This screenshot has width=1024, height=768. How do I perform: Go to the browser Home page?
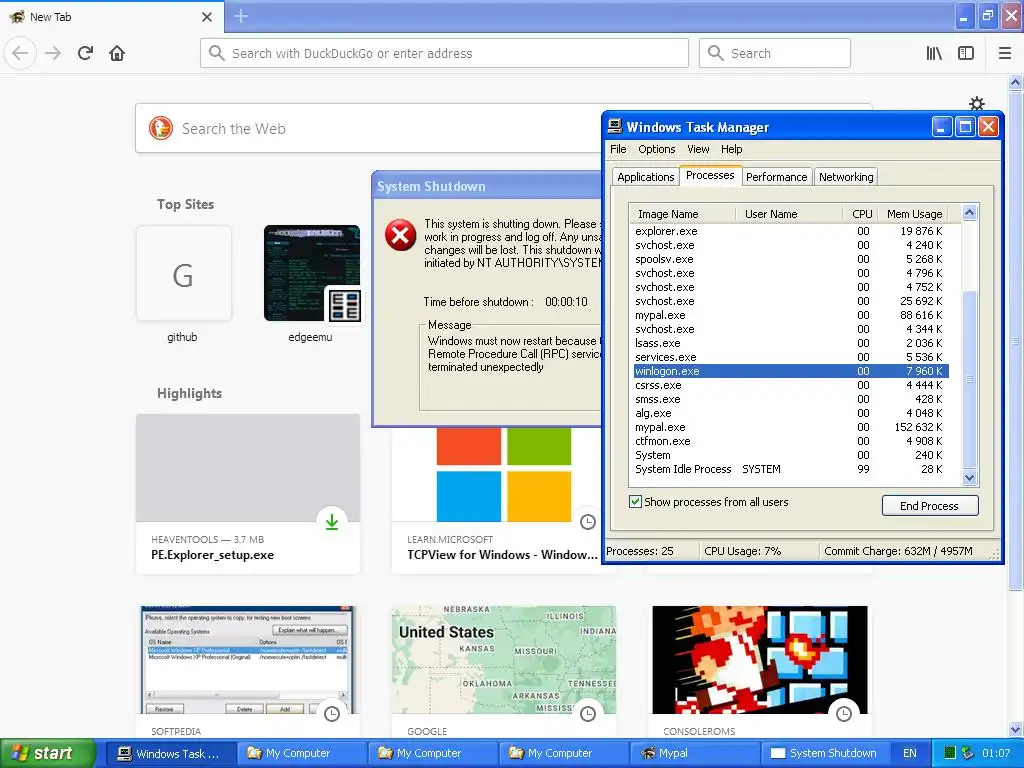[117, 53]
